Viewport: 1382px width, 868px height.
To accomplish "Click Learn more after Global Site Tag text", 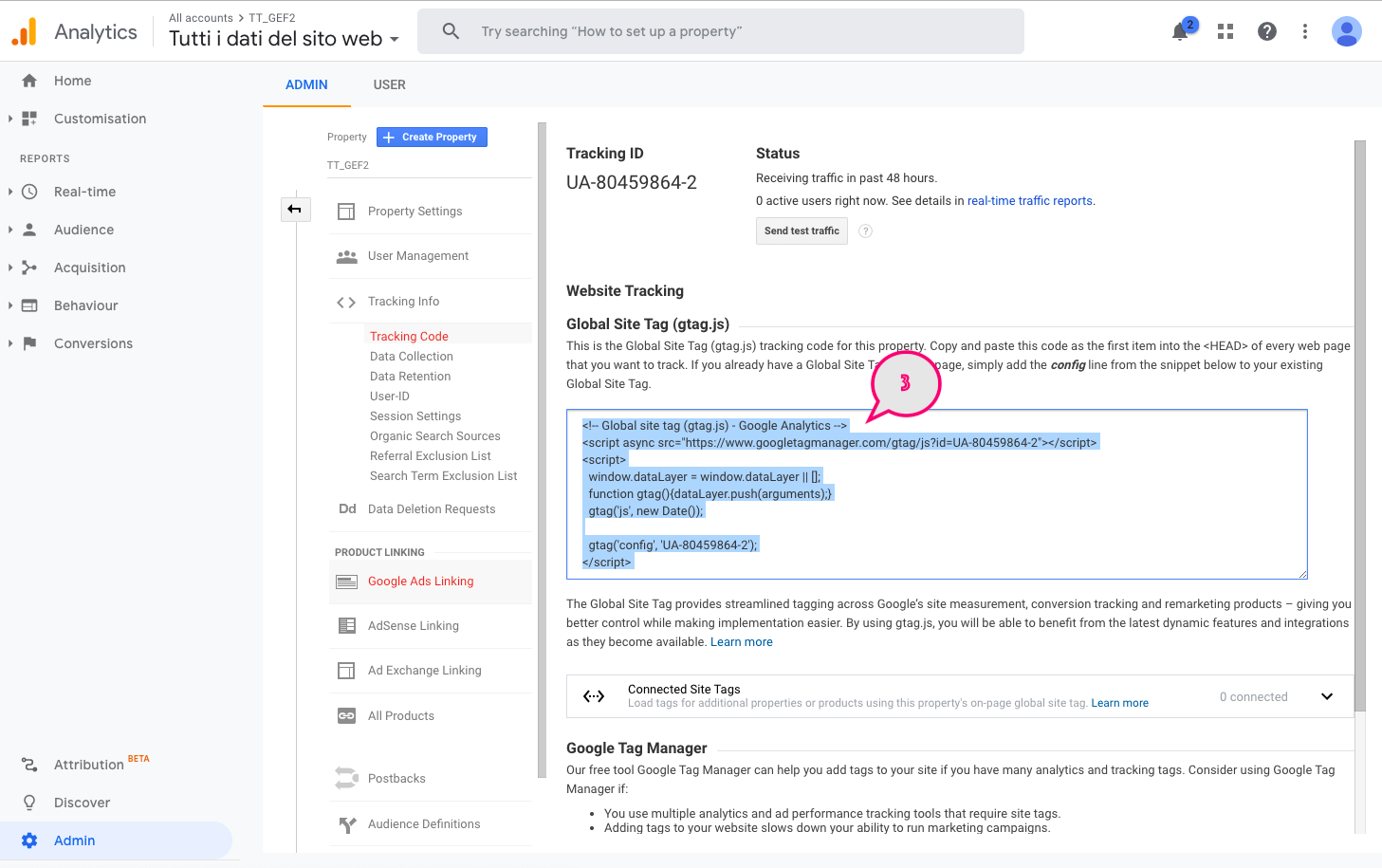I will [x=742, y=642].
